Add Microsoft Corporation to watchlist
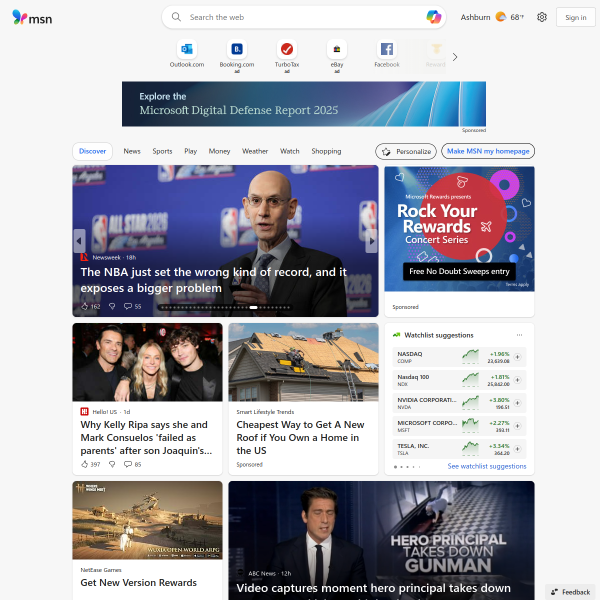The height and width of the screenshot is (600, 600). pos(517,426)
